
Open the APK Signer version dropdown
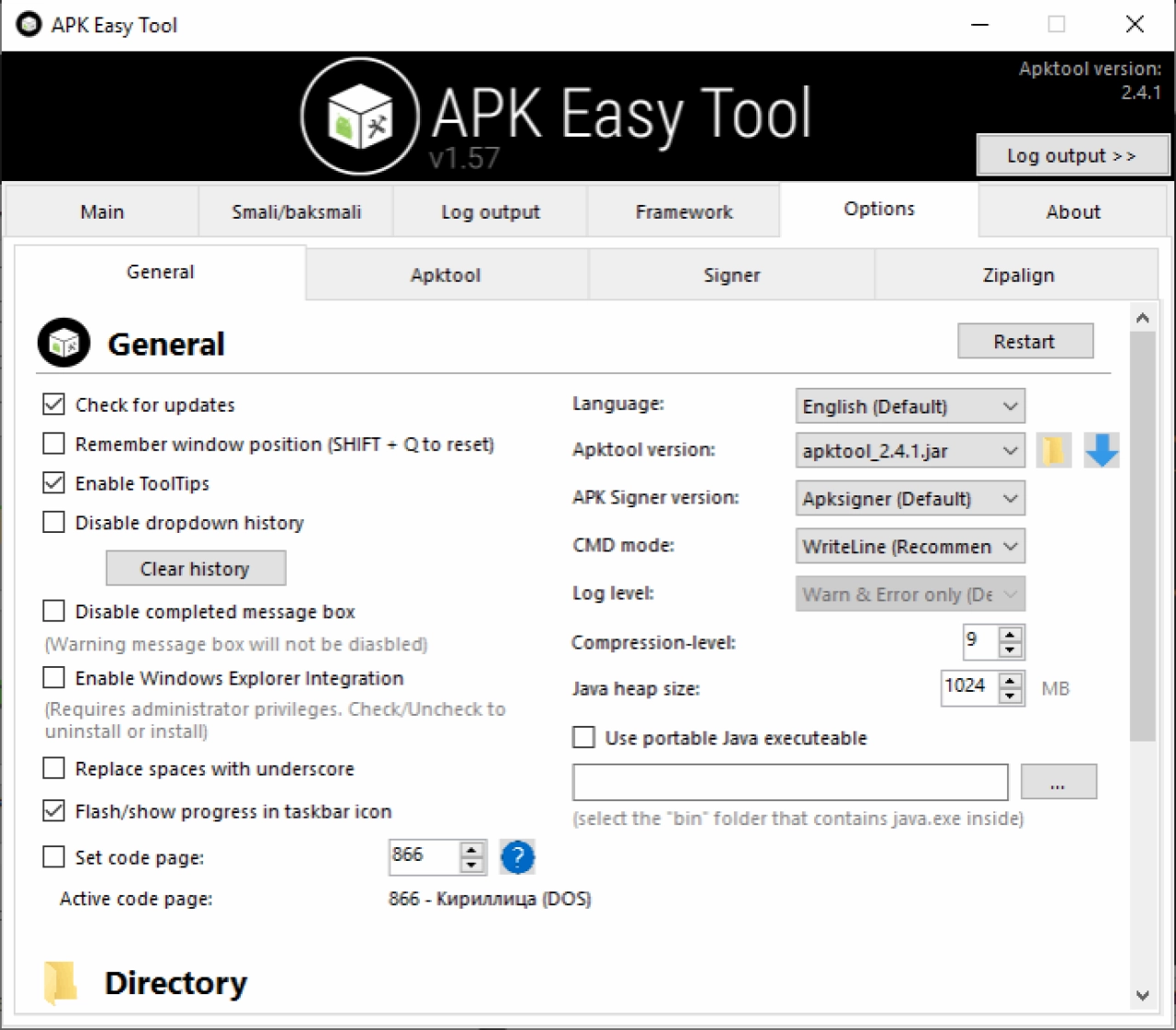910,498
